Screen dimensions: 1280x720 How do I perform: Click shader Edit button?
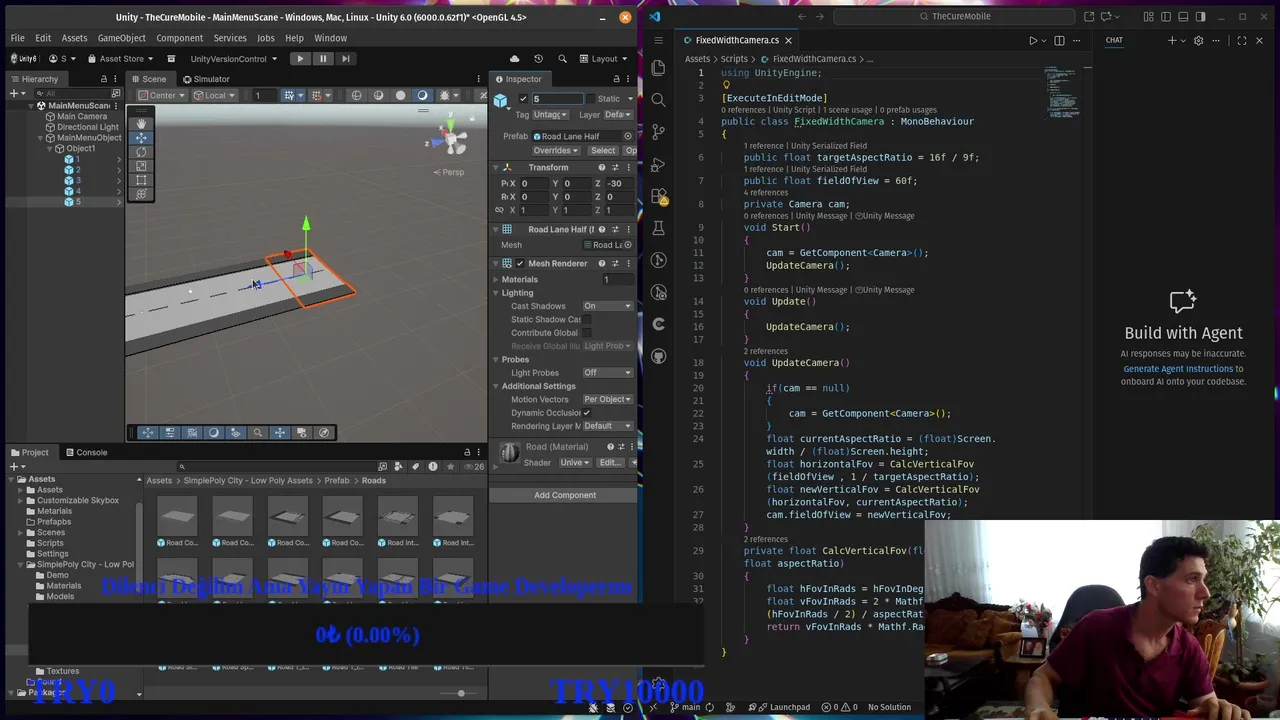pos(610,463)
